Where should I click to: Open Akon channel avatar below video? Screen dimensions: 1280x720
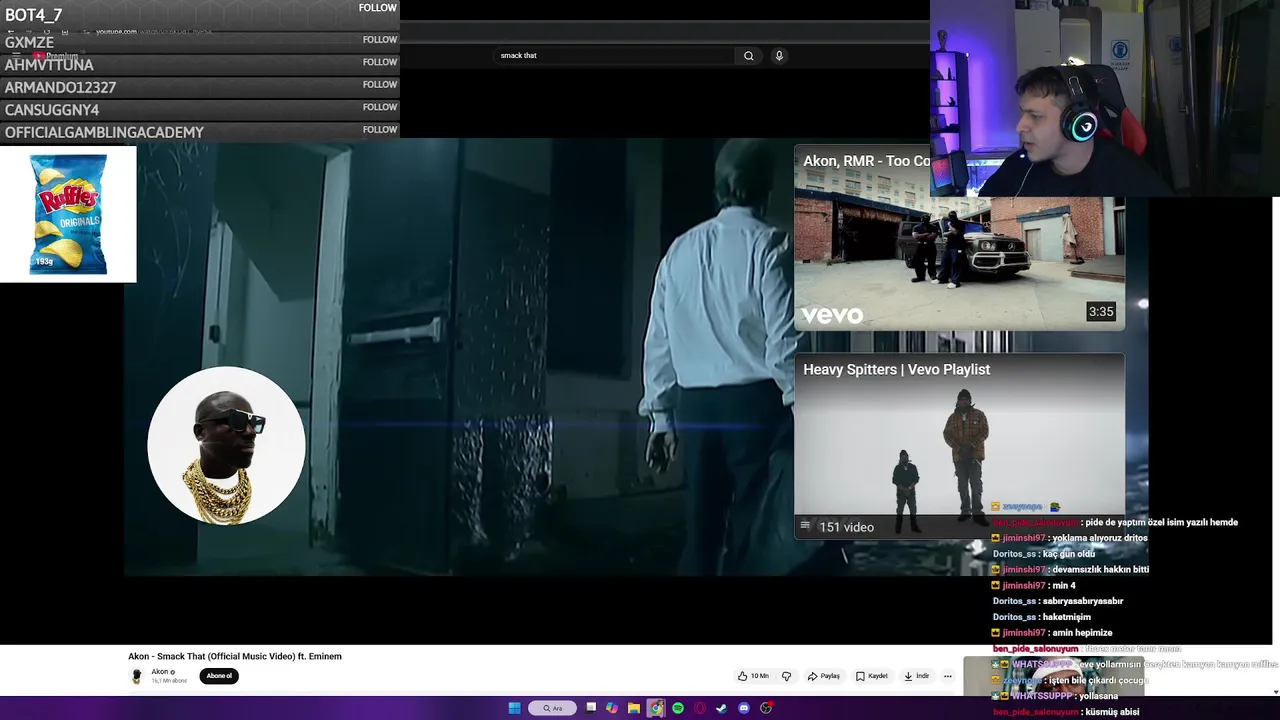tap(137, 676)
